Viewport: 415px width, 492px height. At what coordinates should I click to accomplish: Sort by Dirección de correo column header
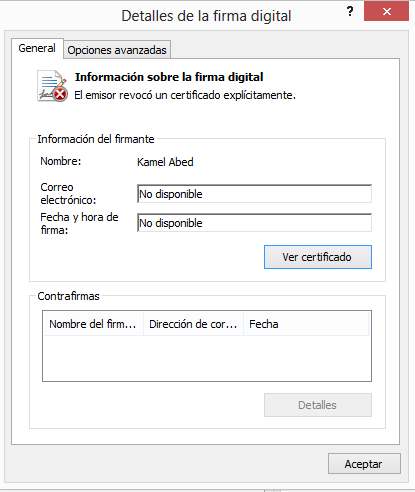tap(193, 324)
